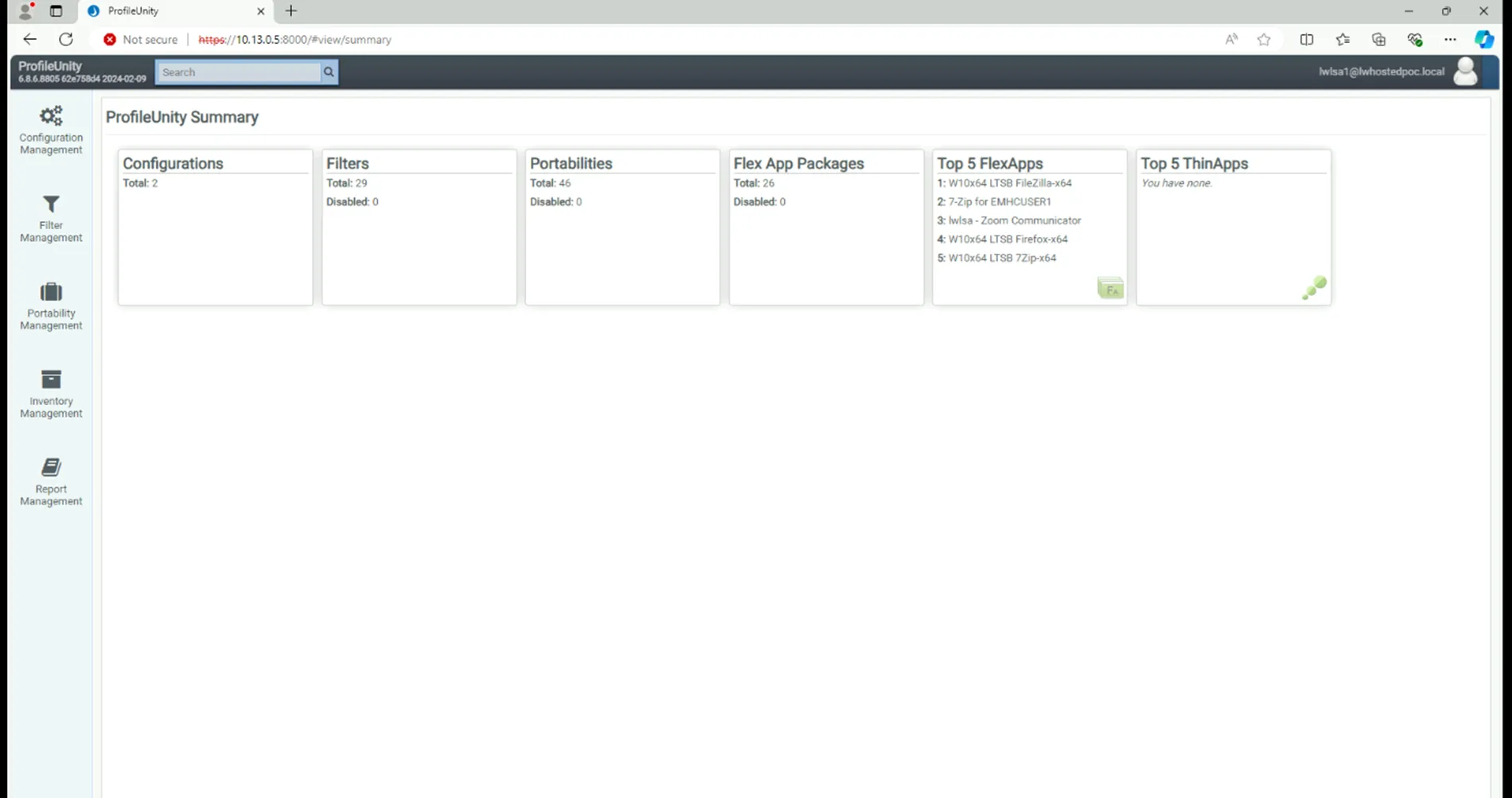1512x798 pixels.
Task: Click Filters Disabled: 0 value
Action: pyautogui.click(x=352, y=201)
